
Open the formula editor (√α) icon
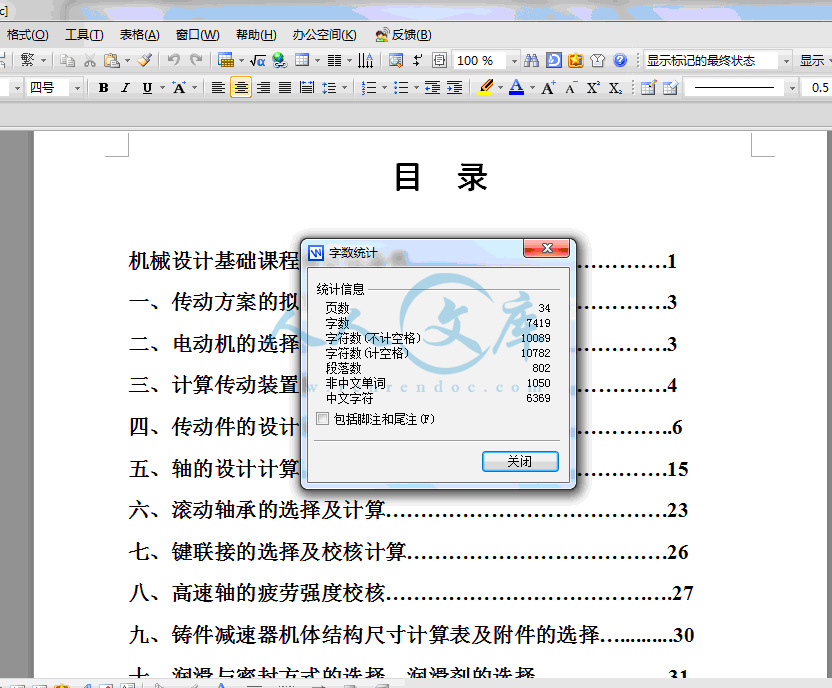(257, 60)
